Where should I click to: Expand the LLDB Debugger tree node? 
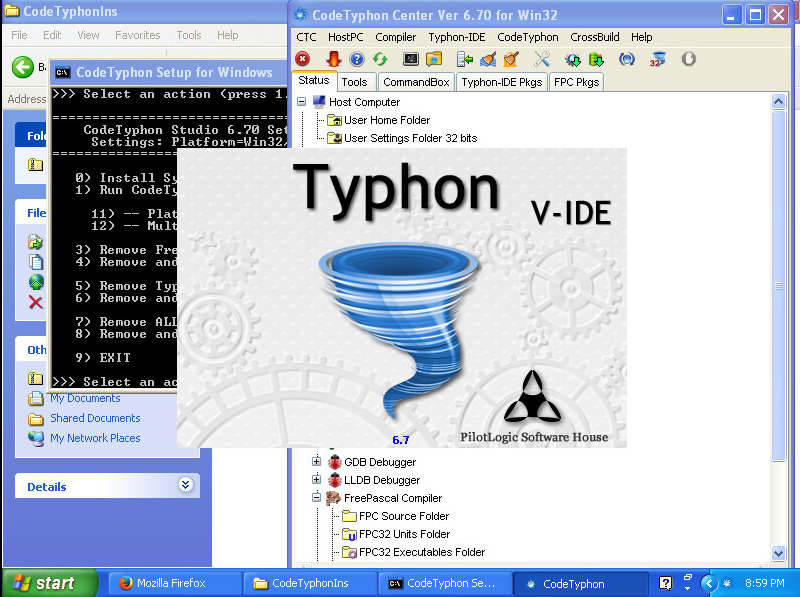tap(317, 480)
